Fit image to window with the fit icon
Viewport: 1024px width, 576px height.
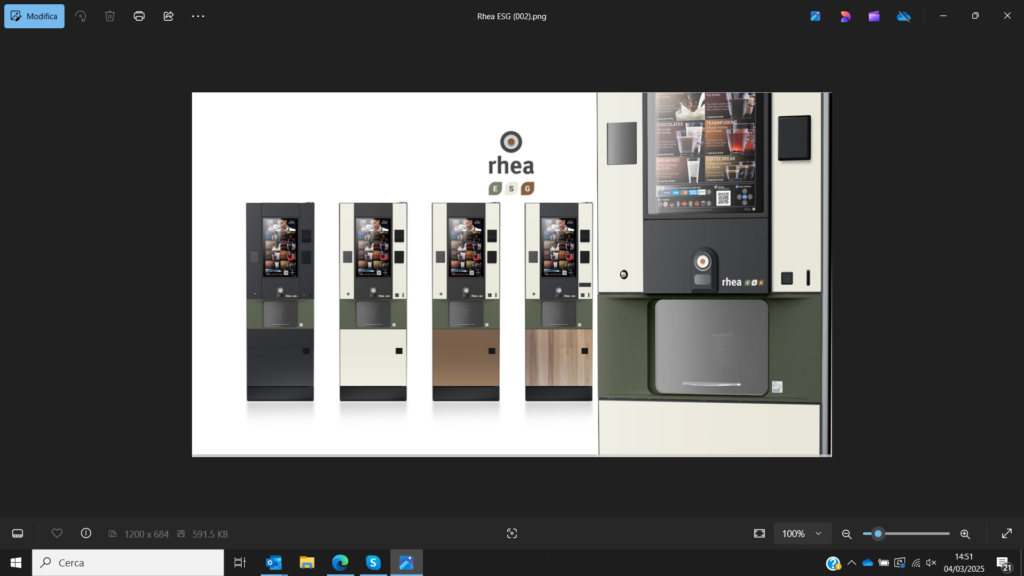pos(759,534)
